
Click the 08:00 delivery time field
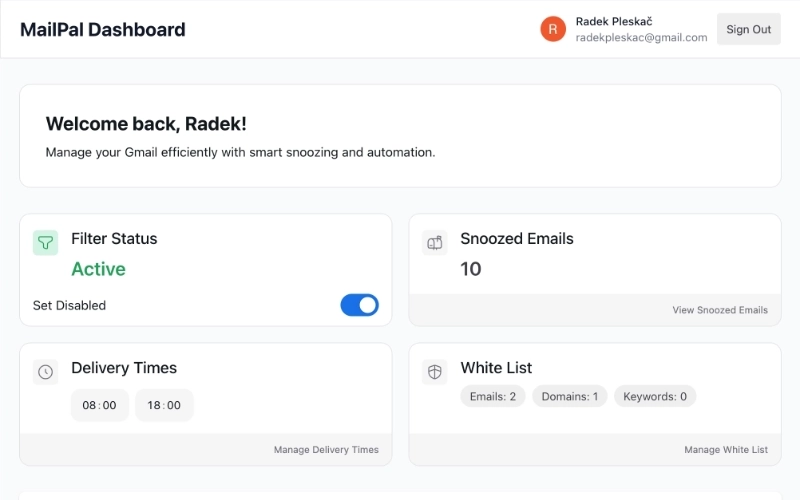coord(100,405)
